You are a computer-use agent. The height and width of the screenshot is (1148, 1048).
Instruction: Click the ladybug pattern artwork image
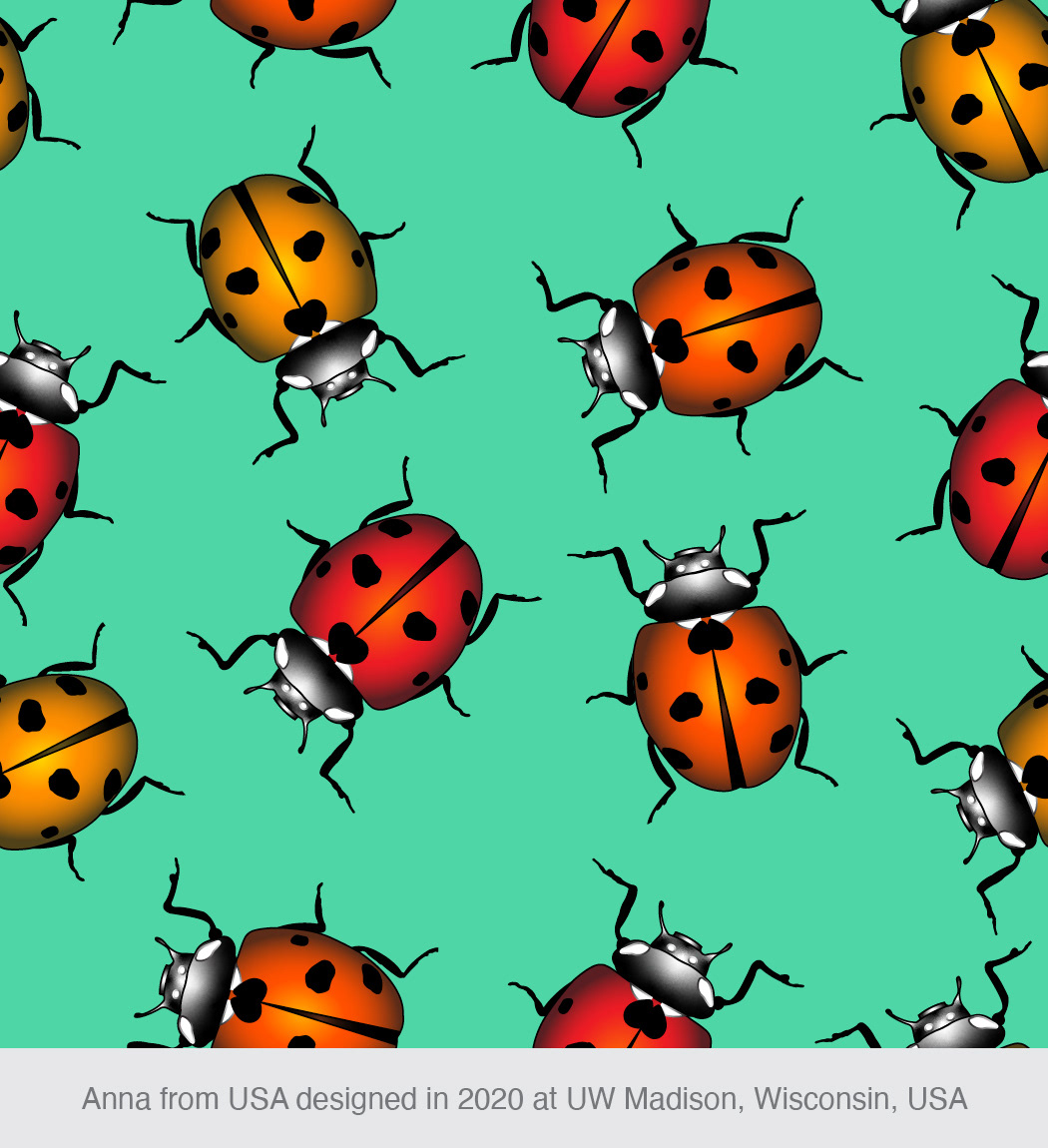point(524,523)
